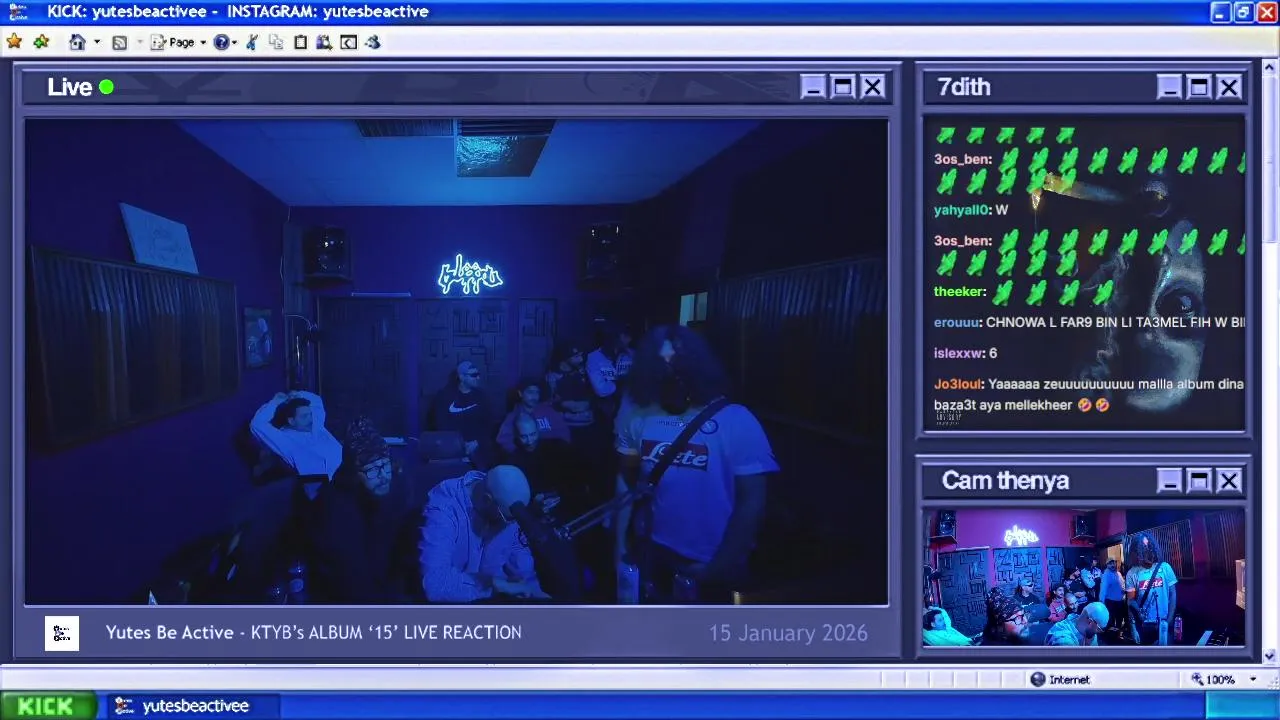This screenshot has width=1280, height=720.
Task: Select the Cut scissors icon
Action: 252,42
